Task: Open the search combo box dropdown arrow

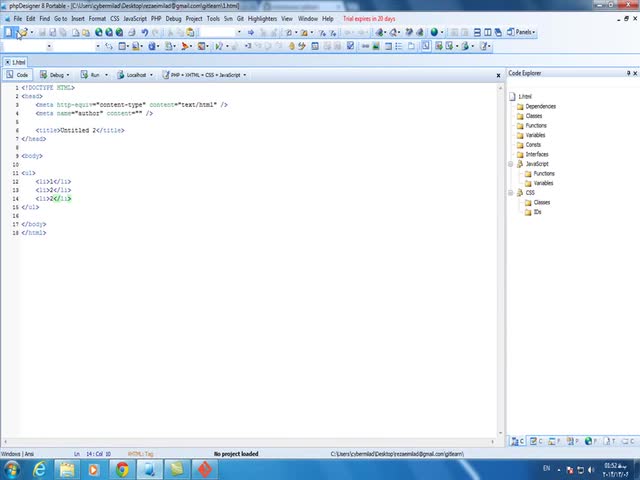Action: click(x=239, y=32)
